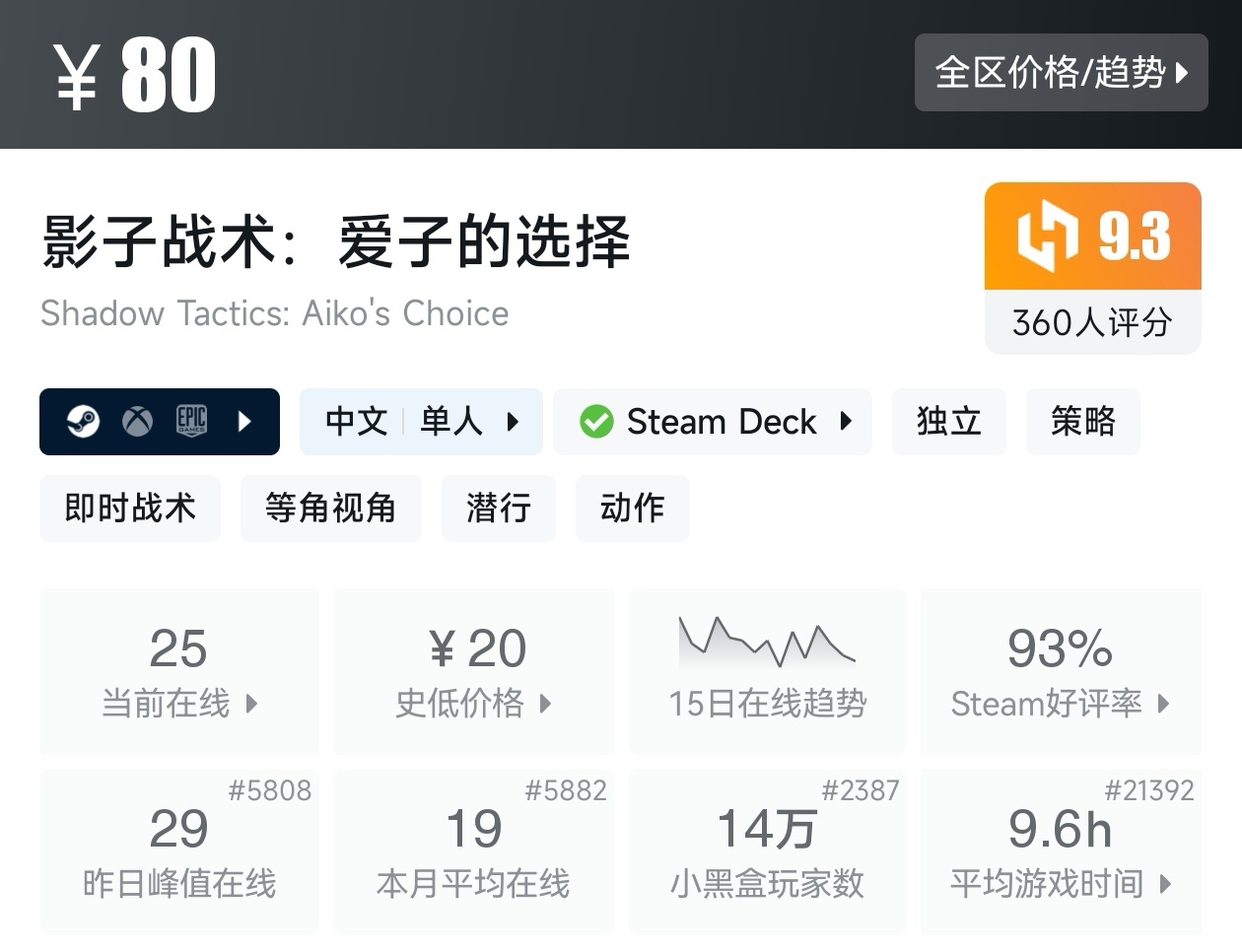Image resolution: width=1242 pixels, height=952 pixels.
Task: Select the 动作 tag
Action: coord(632,509)
